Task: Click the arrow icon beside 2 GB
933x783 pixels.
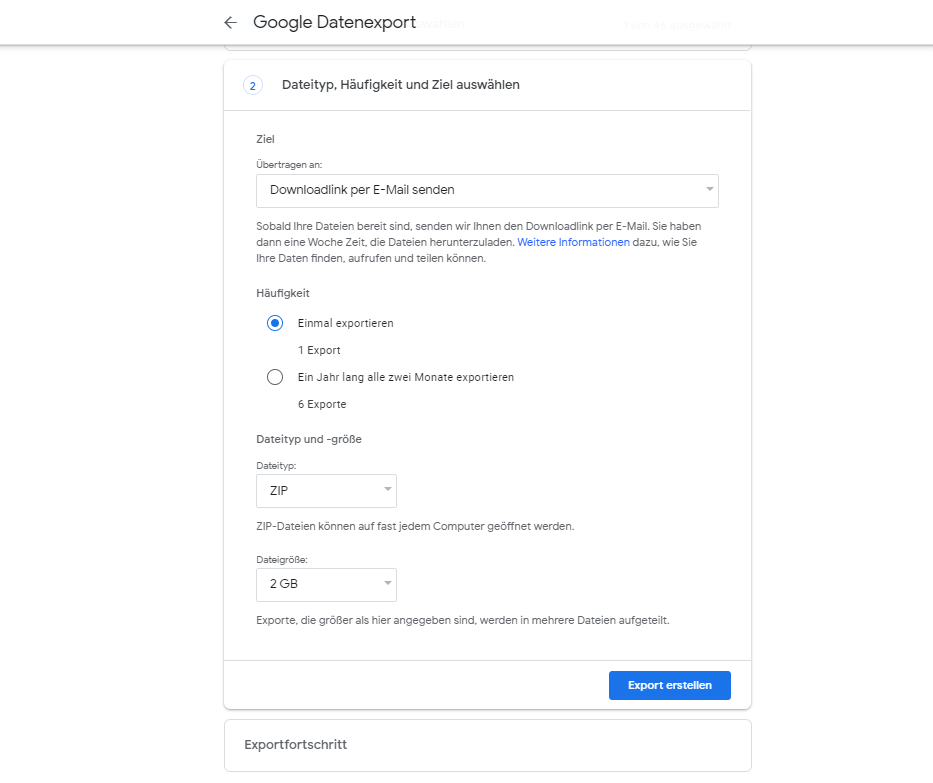Action: coord(387,584)
